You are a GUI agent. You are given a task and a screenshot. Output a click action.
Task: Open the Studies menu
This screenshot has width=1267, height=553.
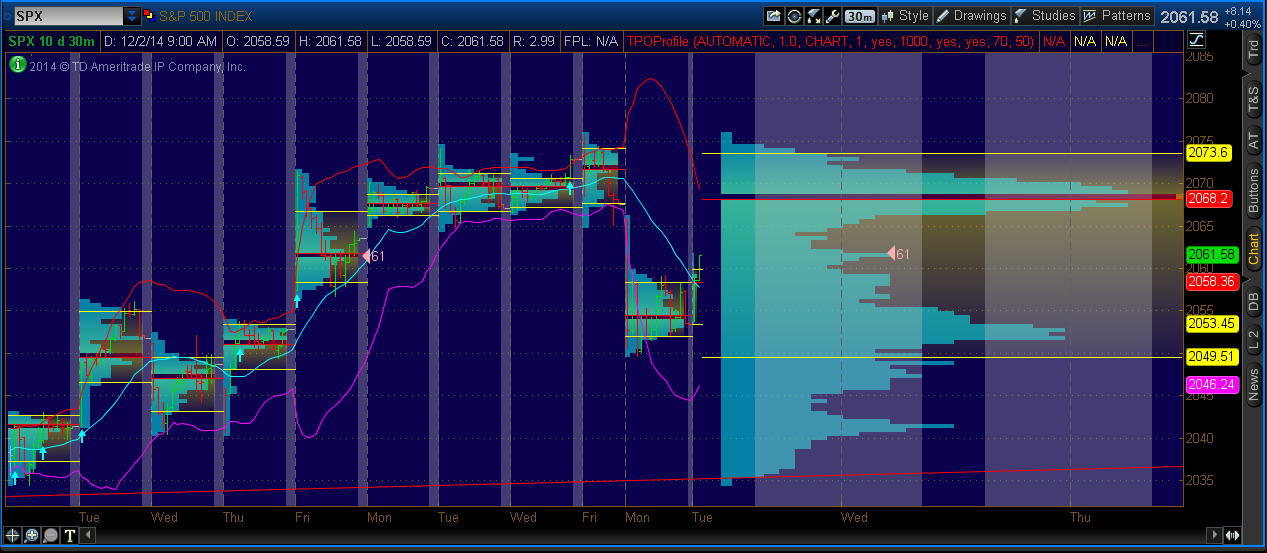(1044, 16)
